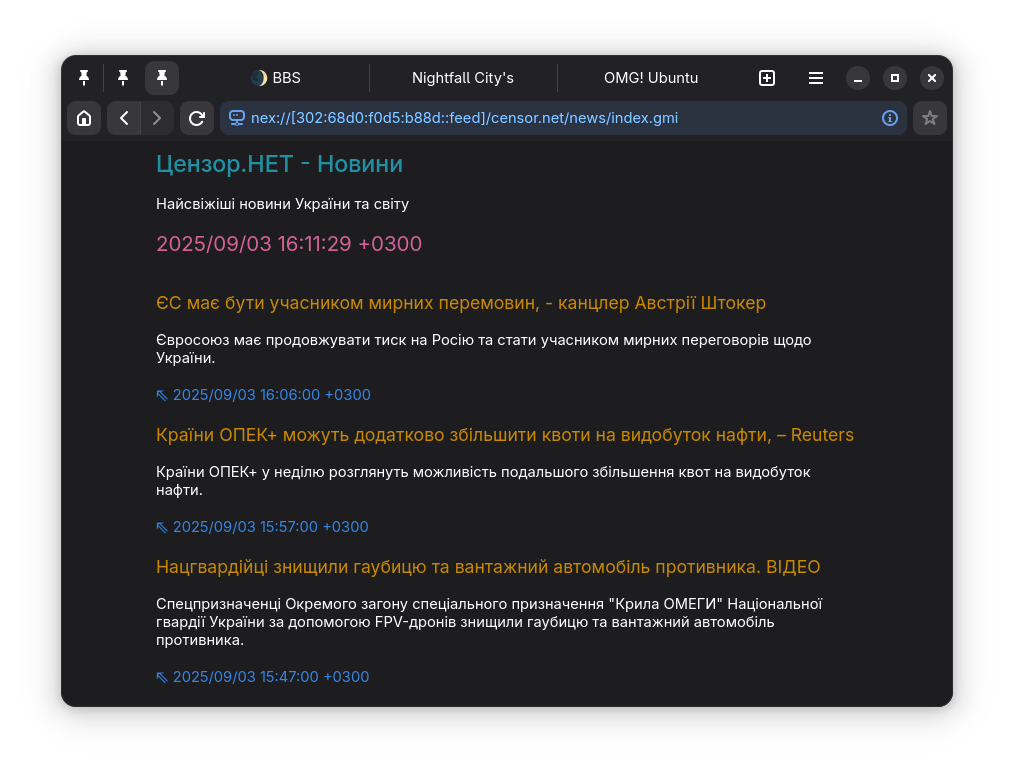
Task: Switch to the first pinned tab
Action: [x=84, y=78]
